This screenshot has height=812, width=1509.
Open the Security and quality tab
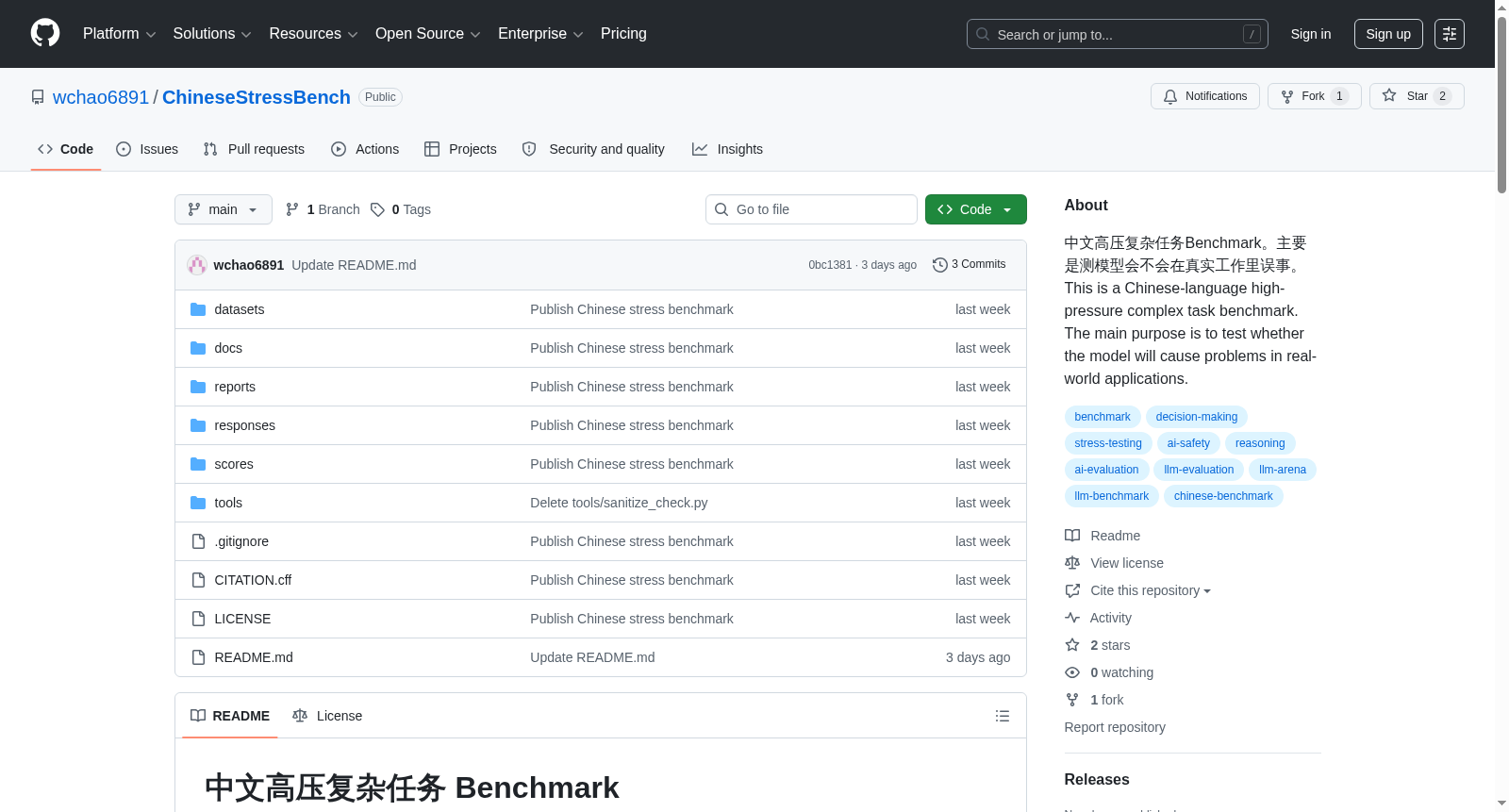(x=593, y=149)
